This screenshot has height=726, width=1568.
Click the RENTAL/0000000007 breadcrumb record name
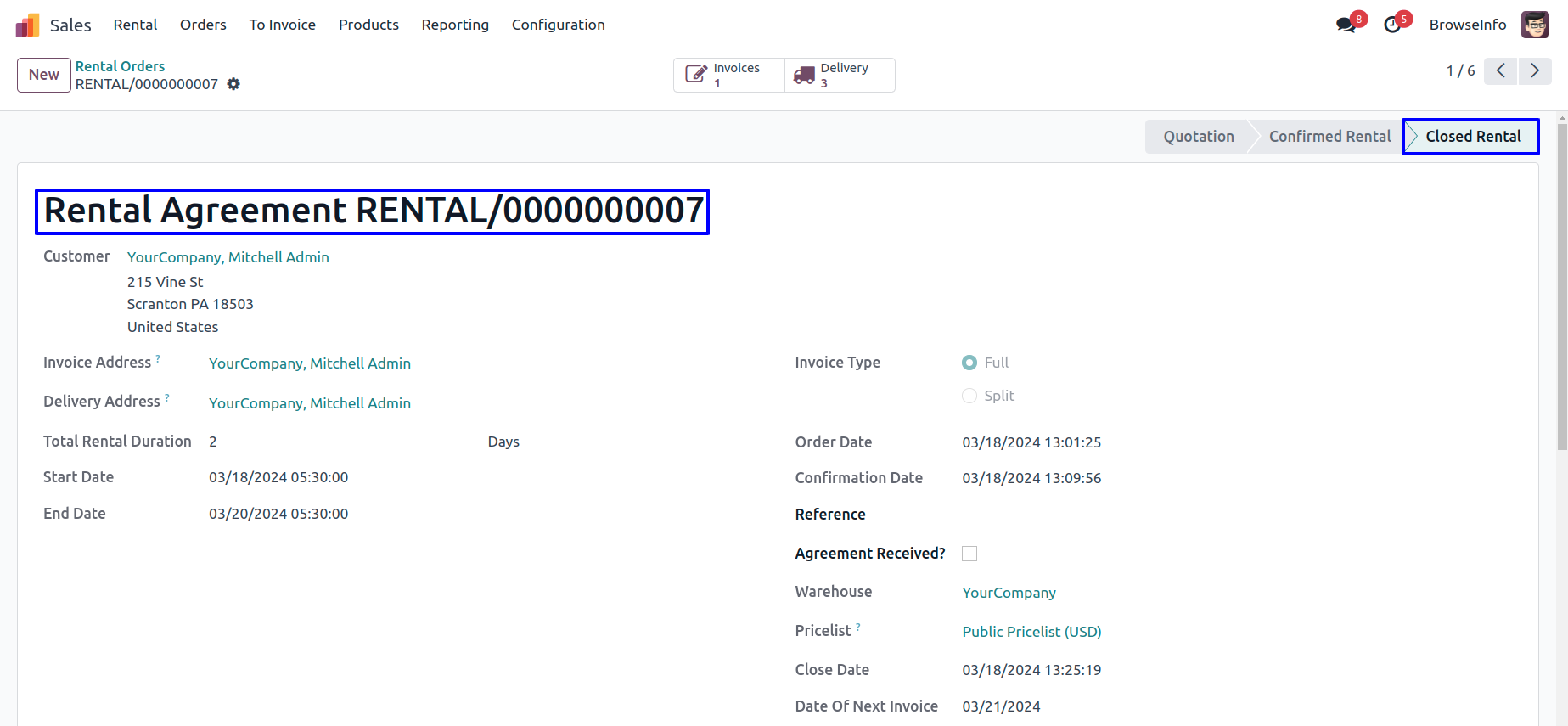147,84
